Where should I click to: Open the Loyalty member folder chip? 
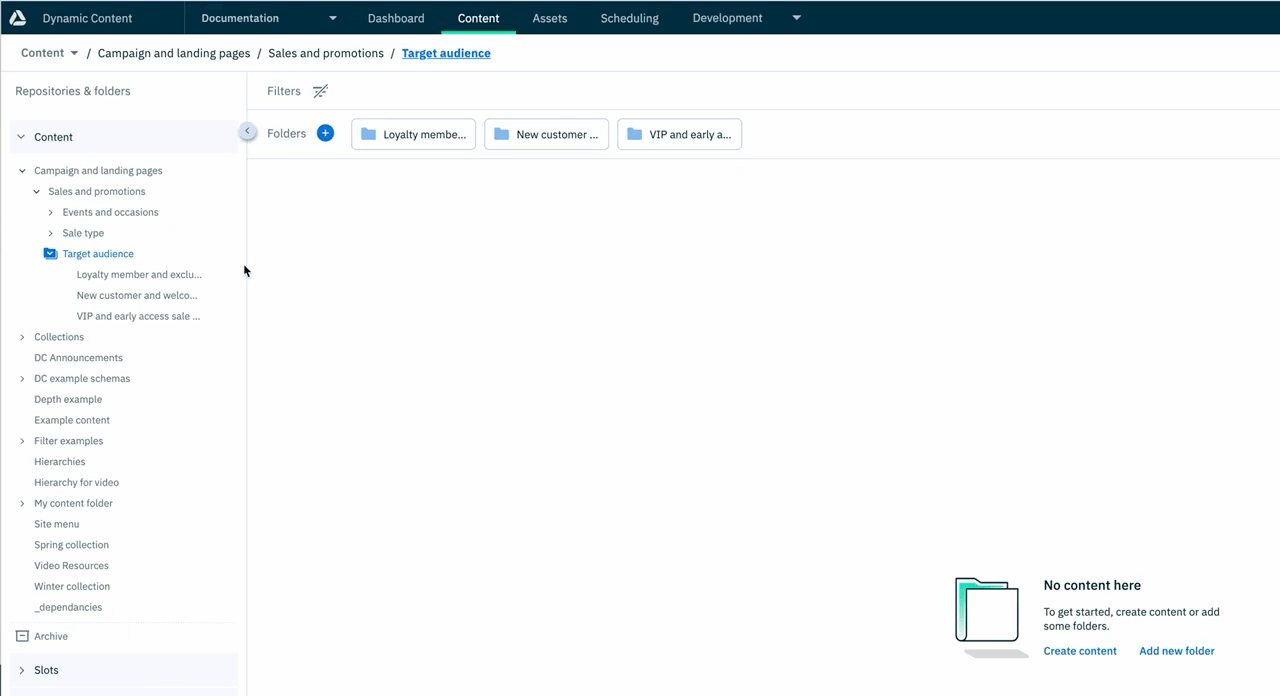click(414, 134)
